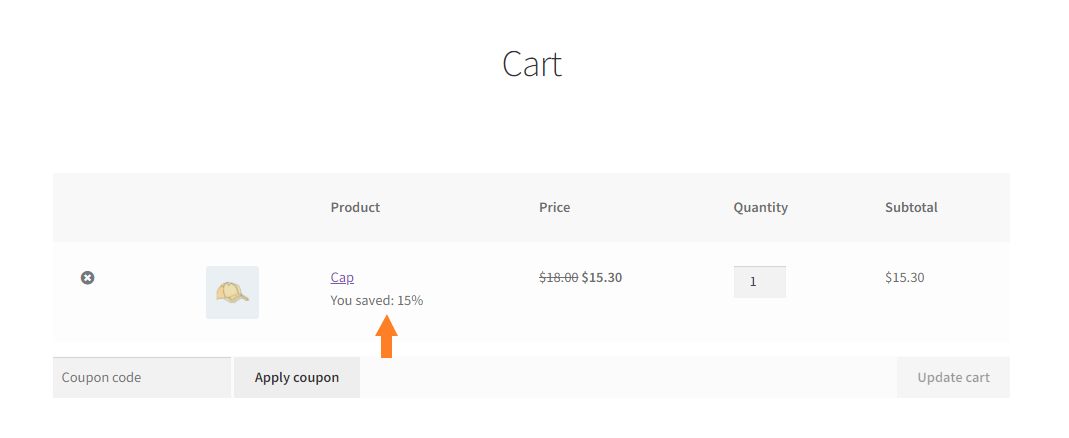Select the Quantity column header
This screenshot has height=438, width=1069.
[761, 207]
